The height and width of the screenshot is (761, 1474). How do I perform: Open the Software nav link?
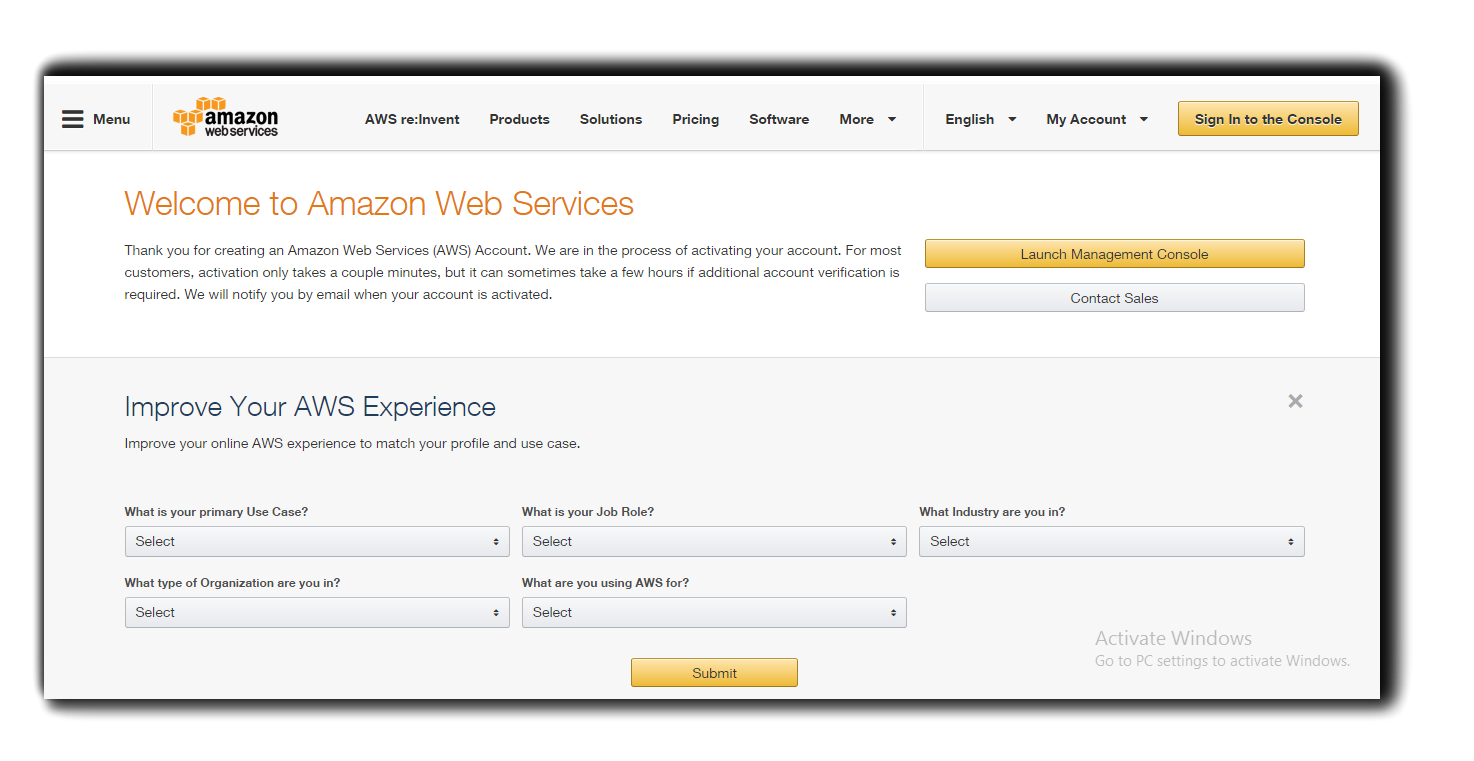point(779,119)
